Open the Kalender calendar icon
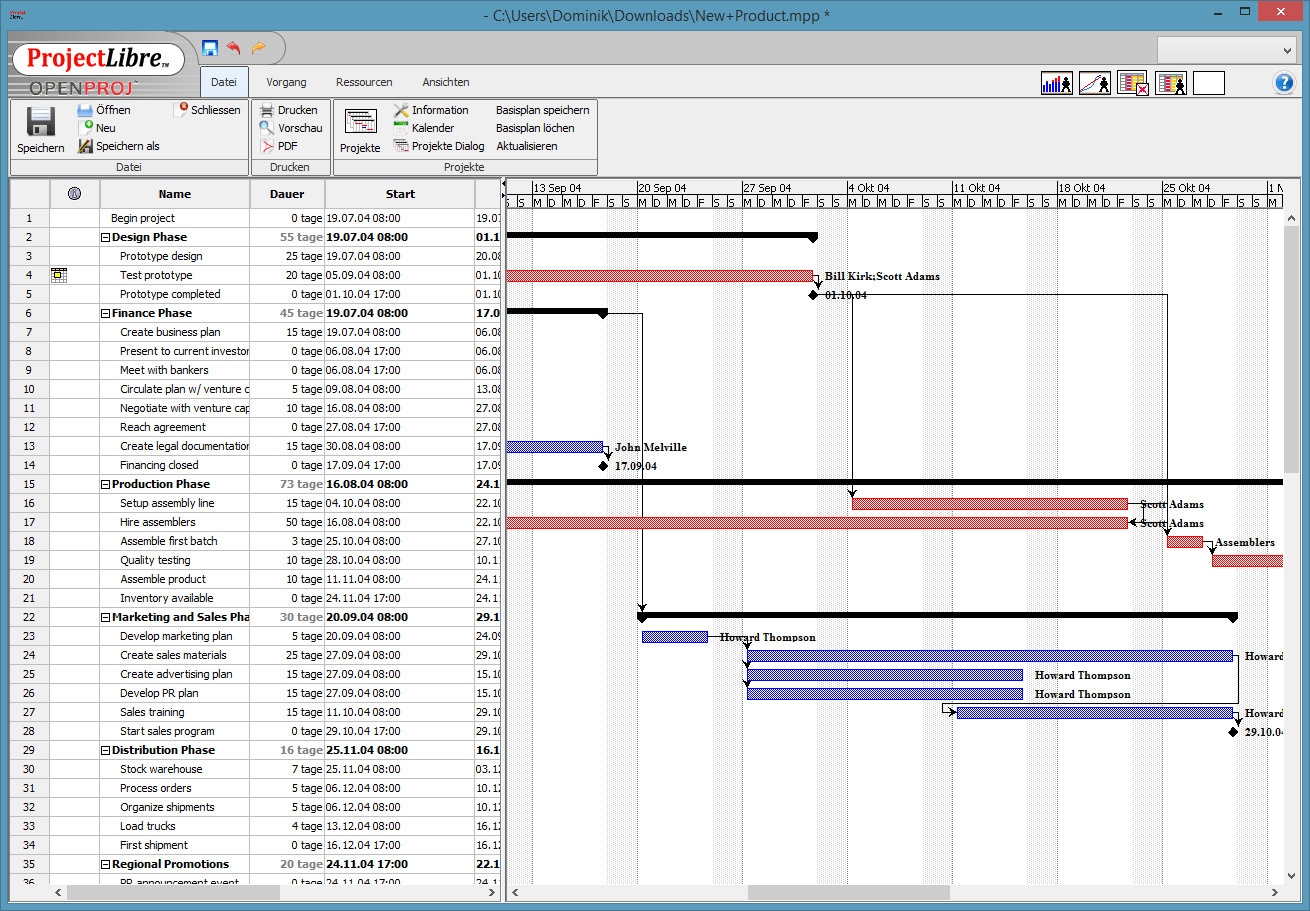The width and height of the screenshot is (1310, 911). coord(402,127)
